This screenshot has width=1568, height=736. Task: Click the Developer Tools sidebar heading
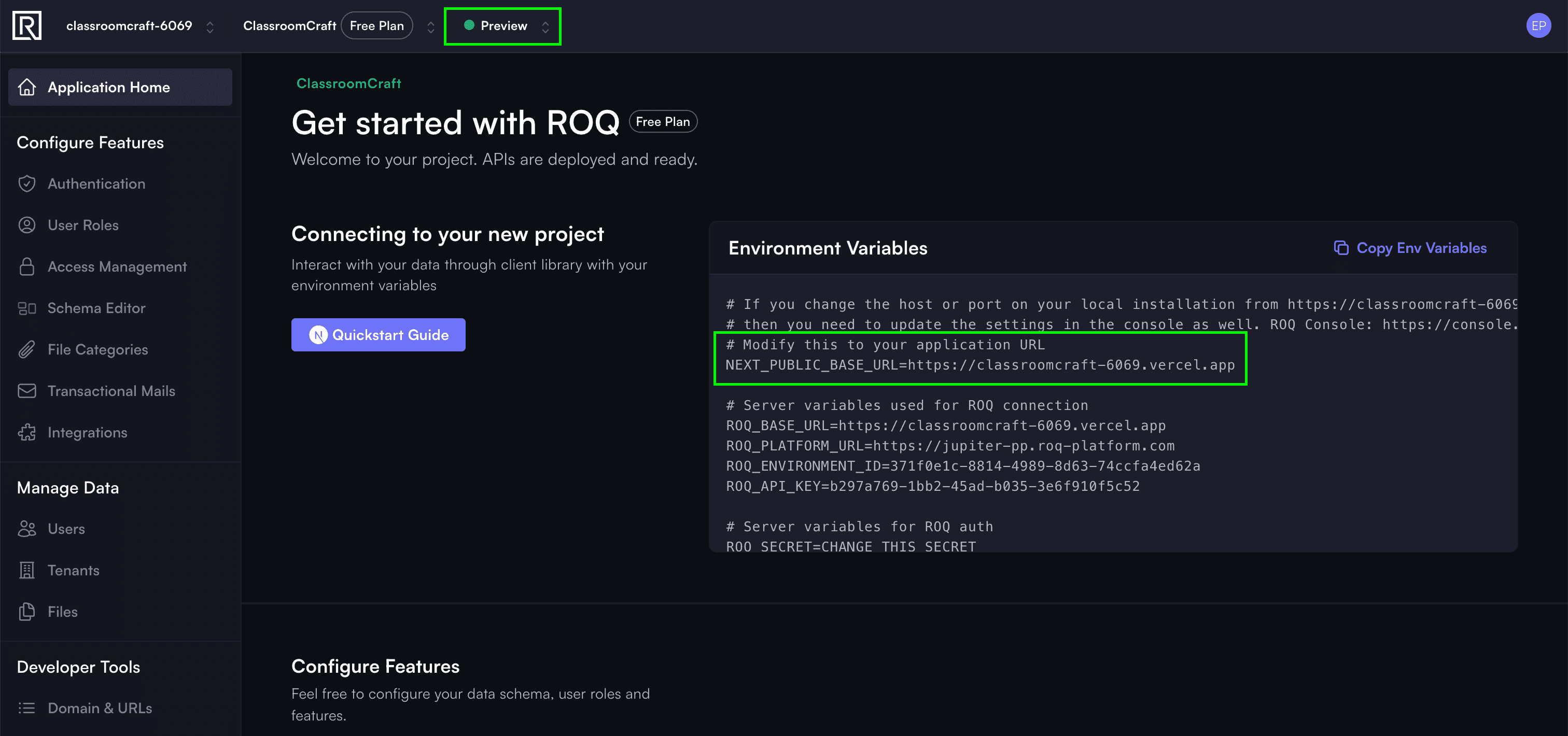tap(78, 667)
